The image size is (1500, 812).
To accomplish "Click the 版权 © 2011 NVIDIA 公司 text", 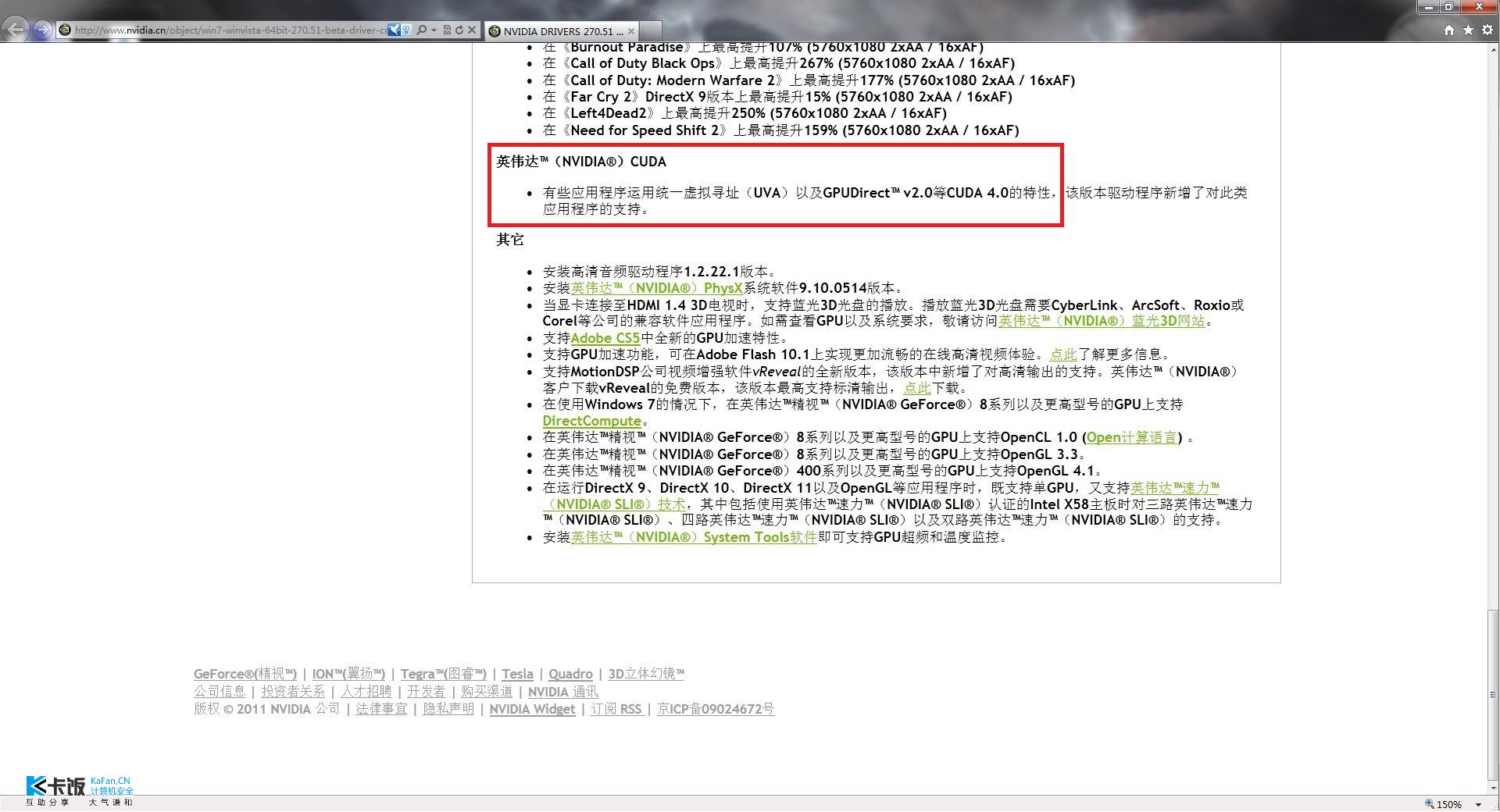I will pos(266,709).
